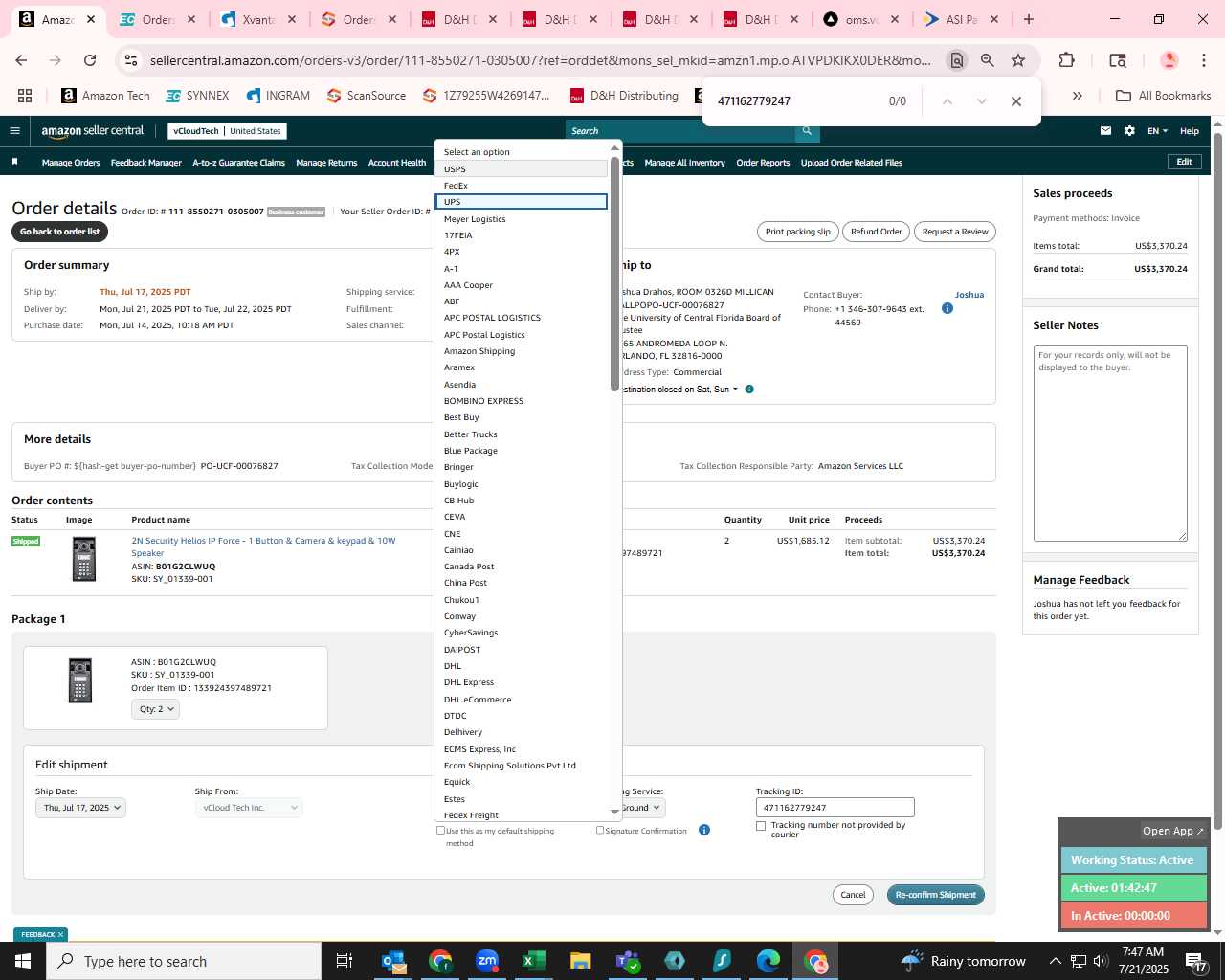The height and width of the screenshot is (980, 1225).
Task: Click the bookmark flag icon in navigation bar
Action: click(14, 163)
